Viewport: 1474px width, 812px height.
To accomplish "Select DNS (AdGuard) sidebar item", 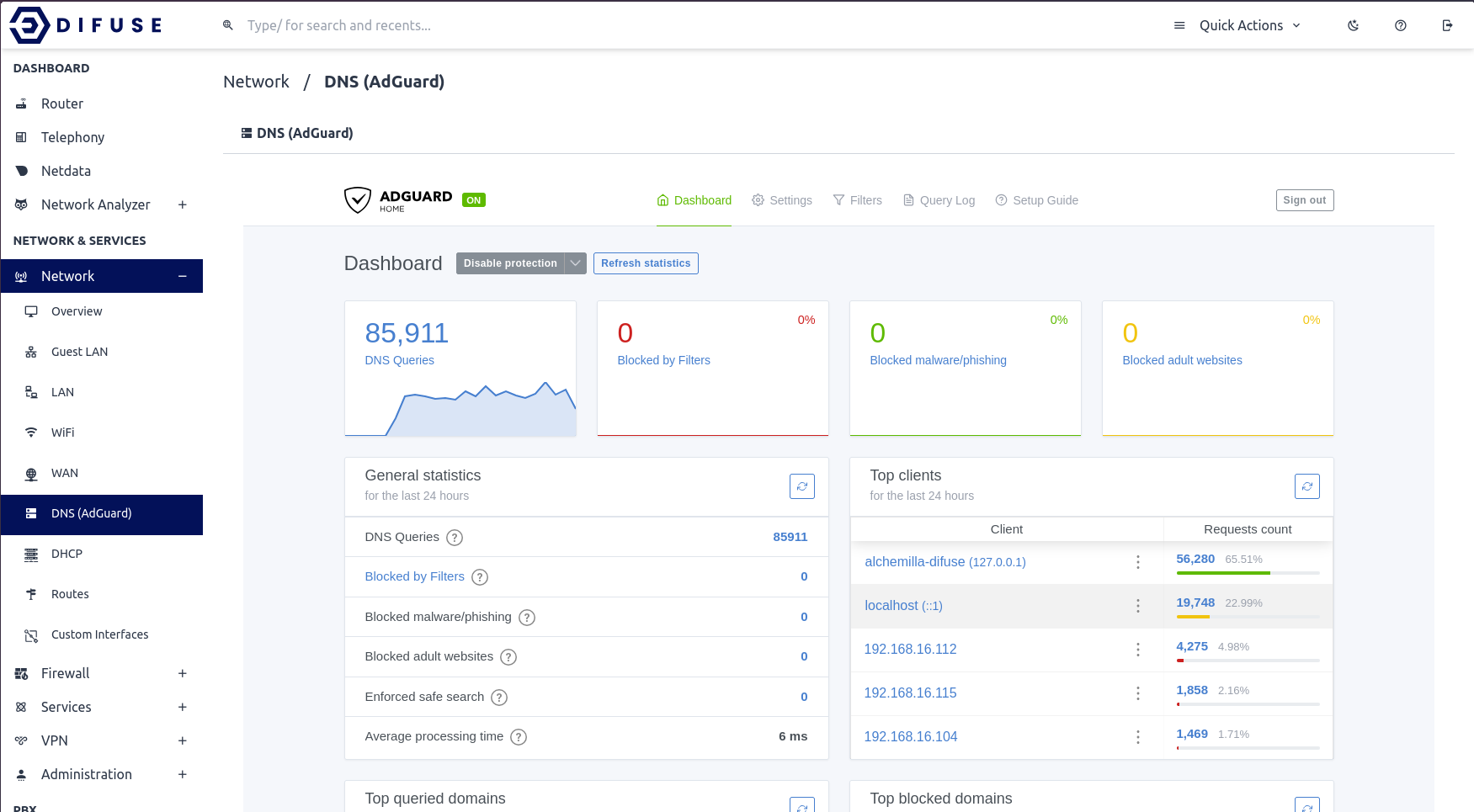I will 101,514.
